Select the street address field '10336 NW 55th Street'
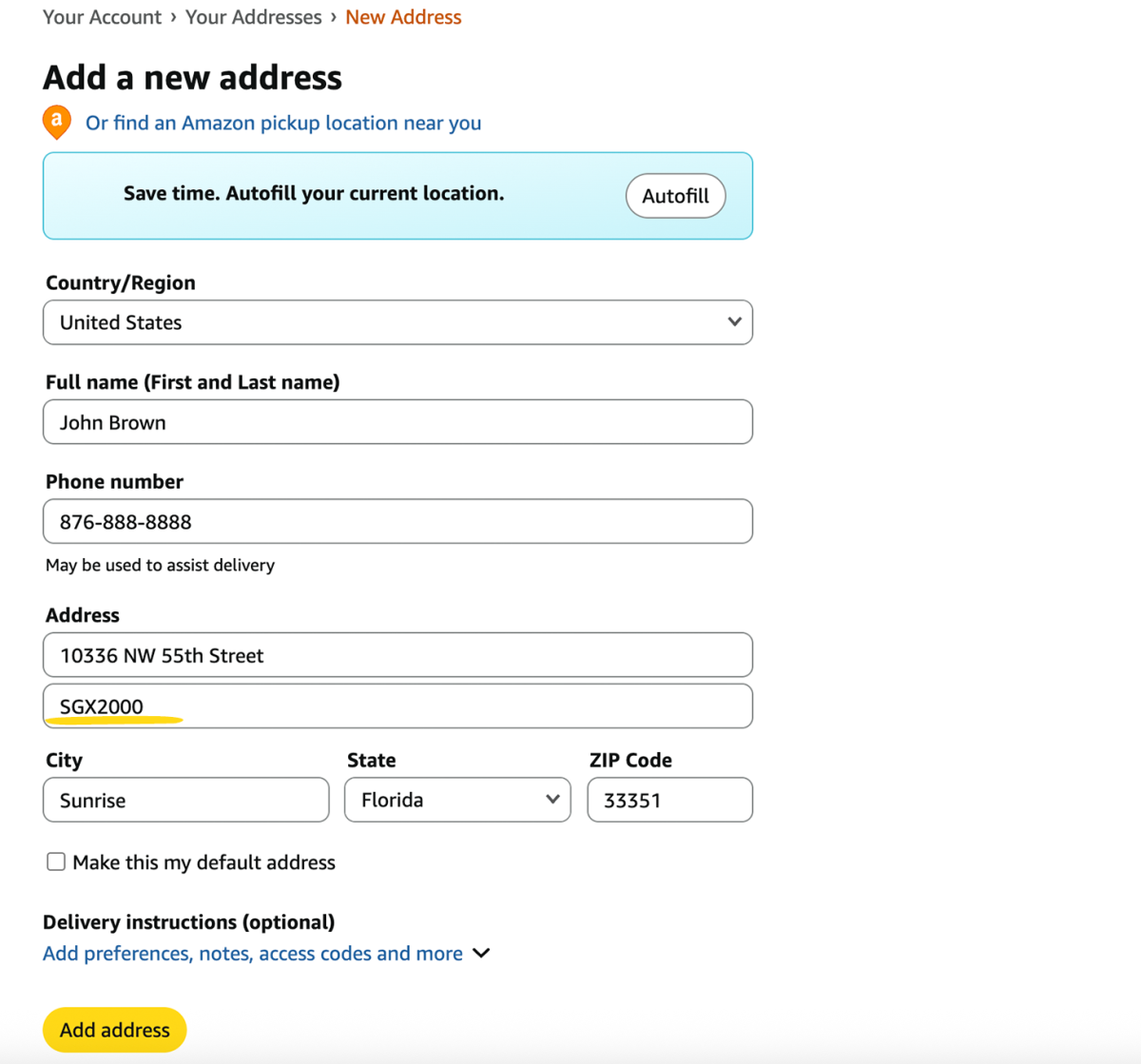 [x=397, y=655]
